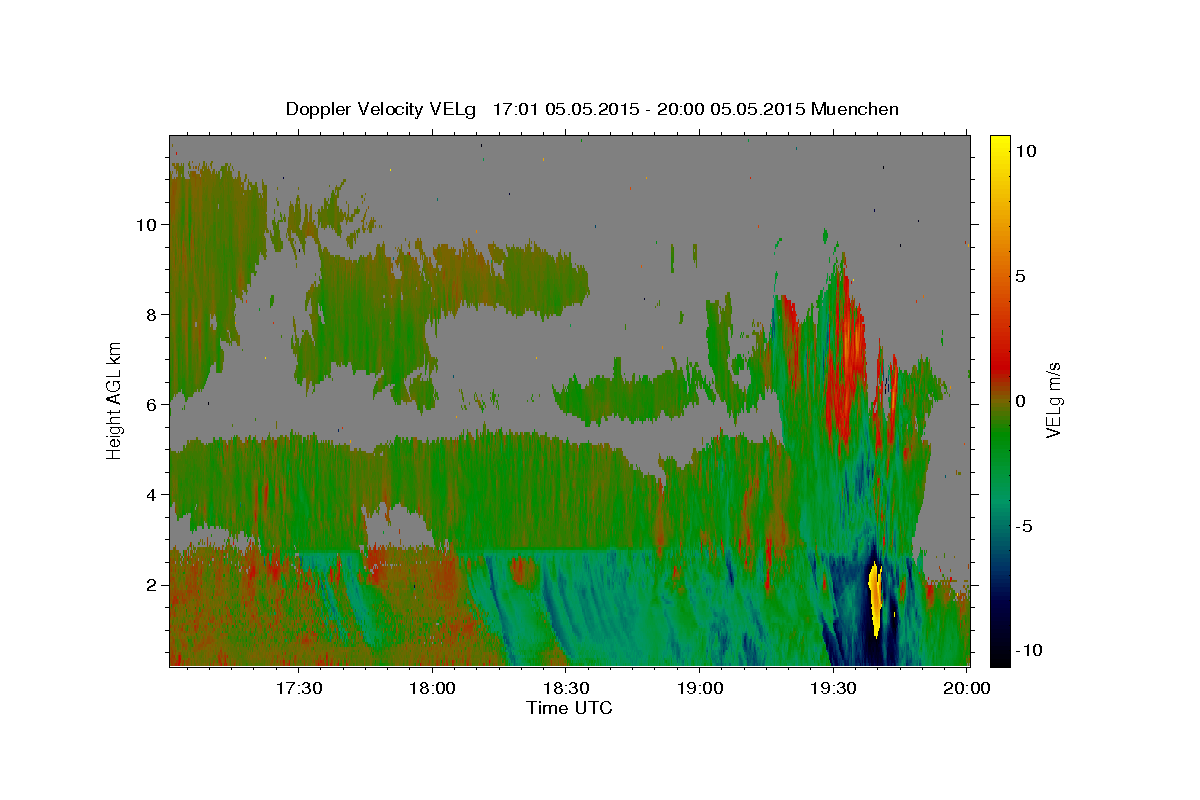Click the colorbar label '0'

pyautogui.click(x=1020, y=401)
